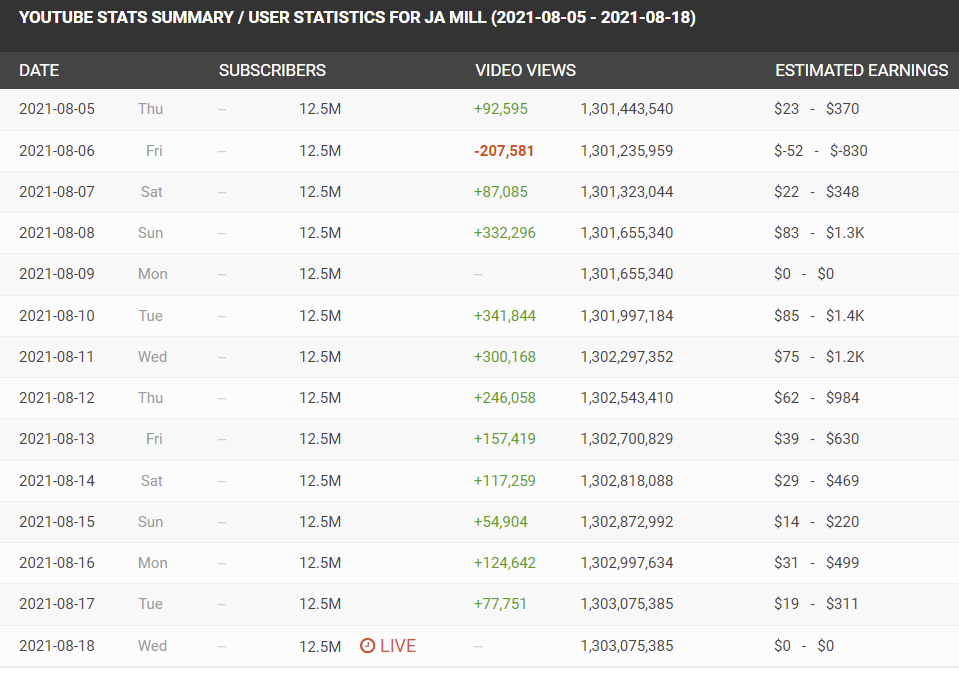Select the DATE column header

click(39, 70)
